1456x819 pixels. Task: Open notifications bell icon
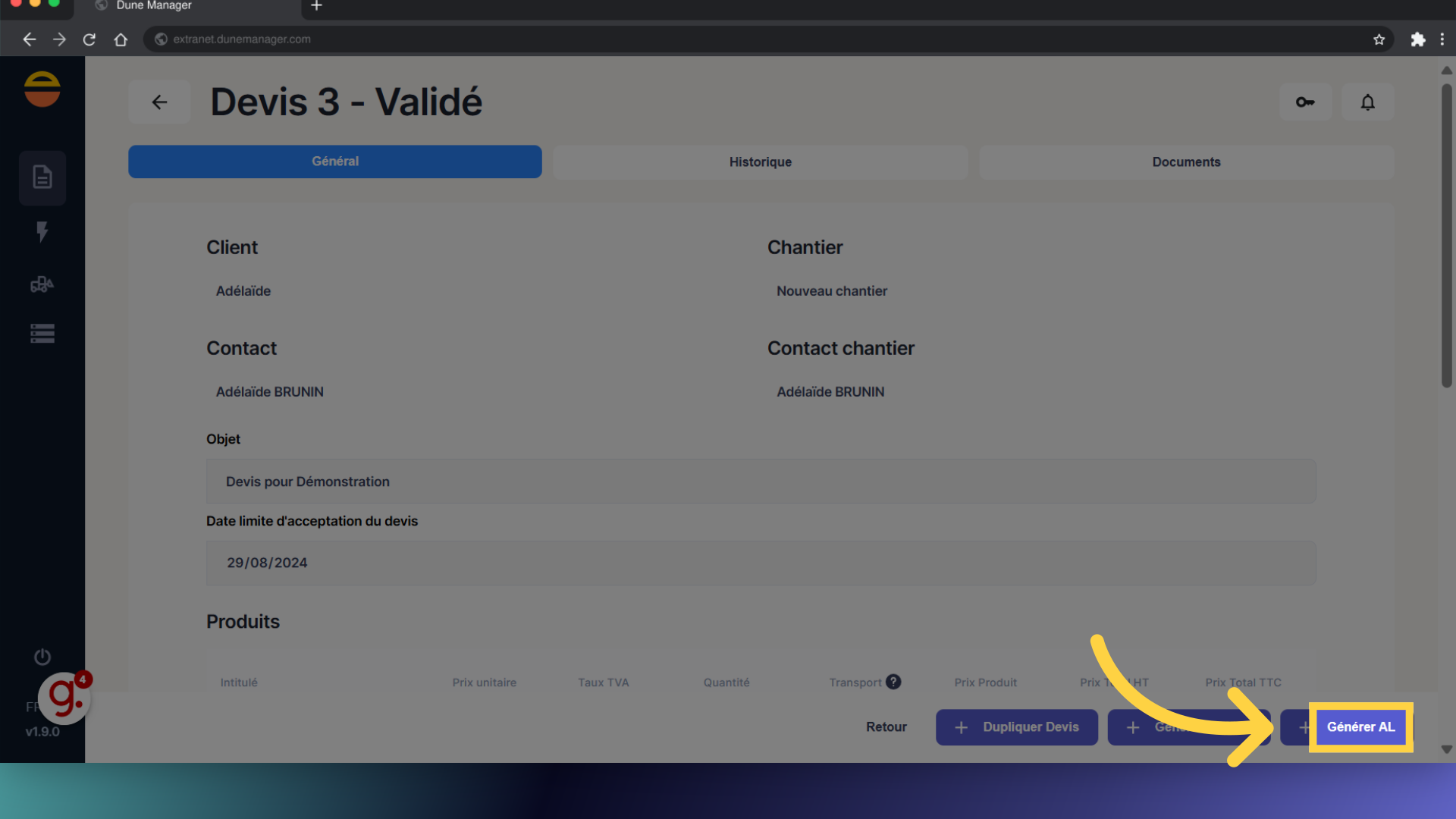(x=1367, y=102)
